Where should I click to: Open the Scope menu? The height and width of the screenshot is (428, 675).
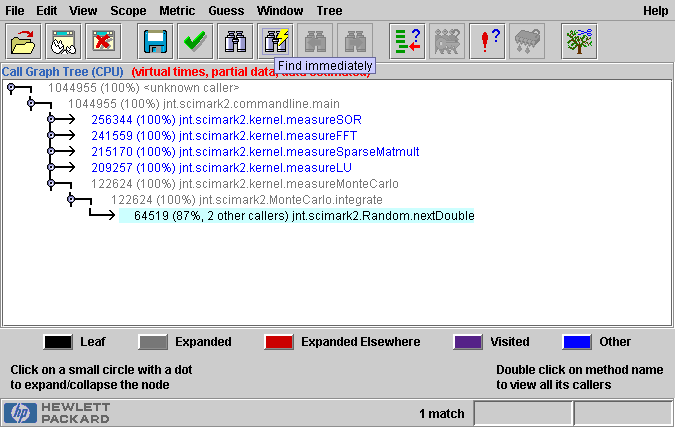pos(128,10)
